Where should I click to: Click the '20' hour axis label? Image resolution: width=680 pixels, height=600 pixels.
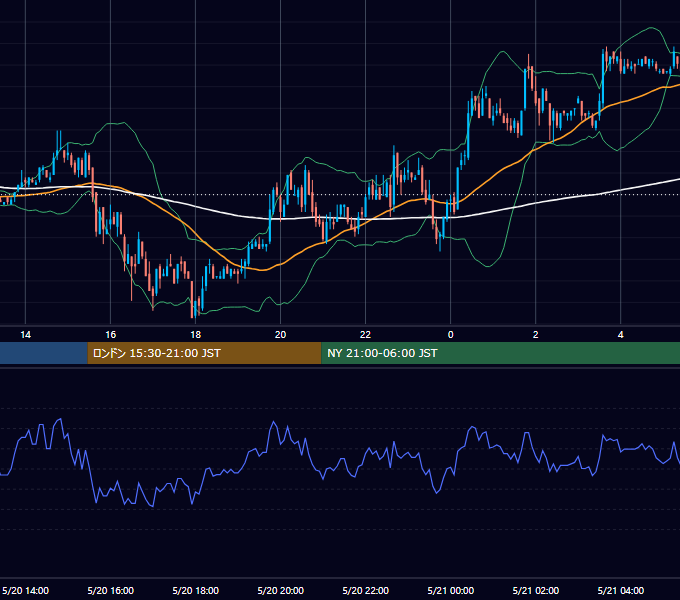pyautogui.click(x=281, y=335)
